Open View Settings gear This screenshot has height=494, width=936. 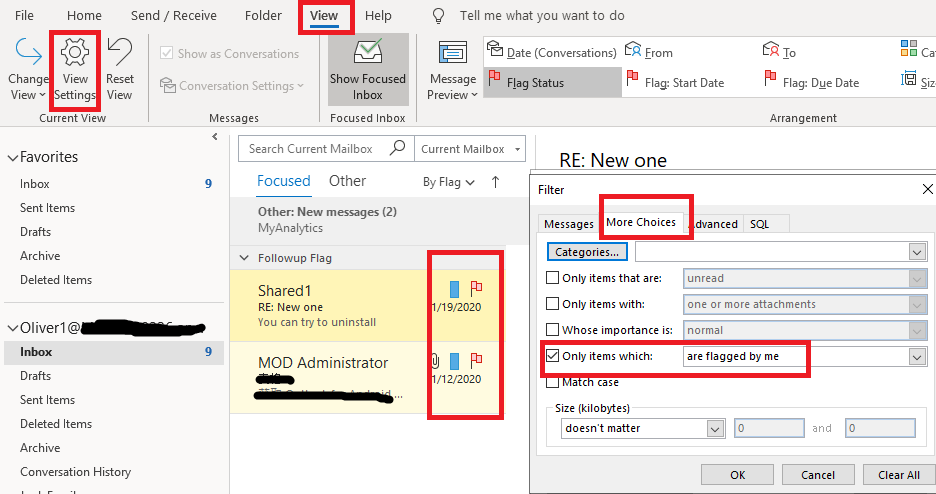point(75,69)
